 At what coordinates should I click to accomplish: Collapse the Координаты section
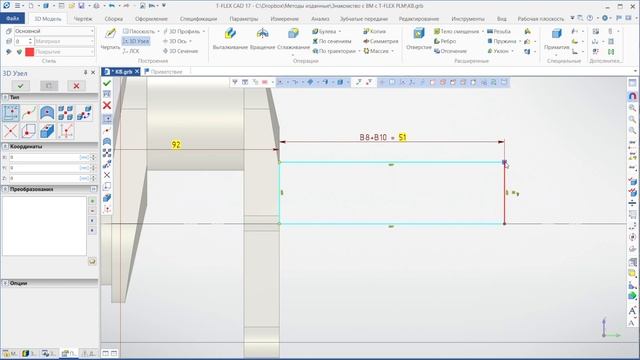tap(5, 146)
